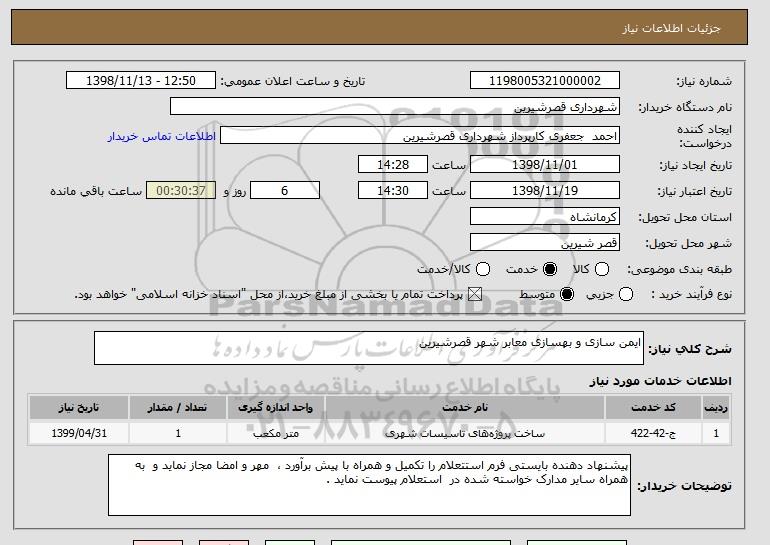
Task: Toggle the اسناد خزانه اسلامی payment checkbox
Action: click(x=475, y=295)
